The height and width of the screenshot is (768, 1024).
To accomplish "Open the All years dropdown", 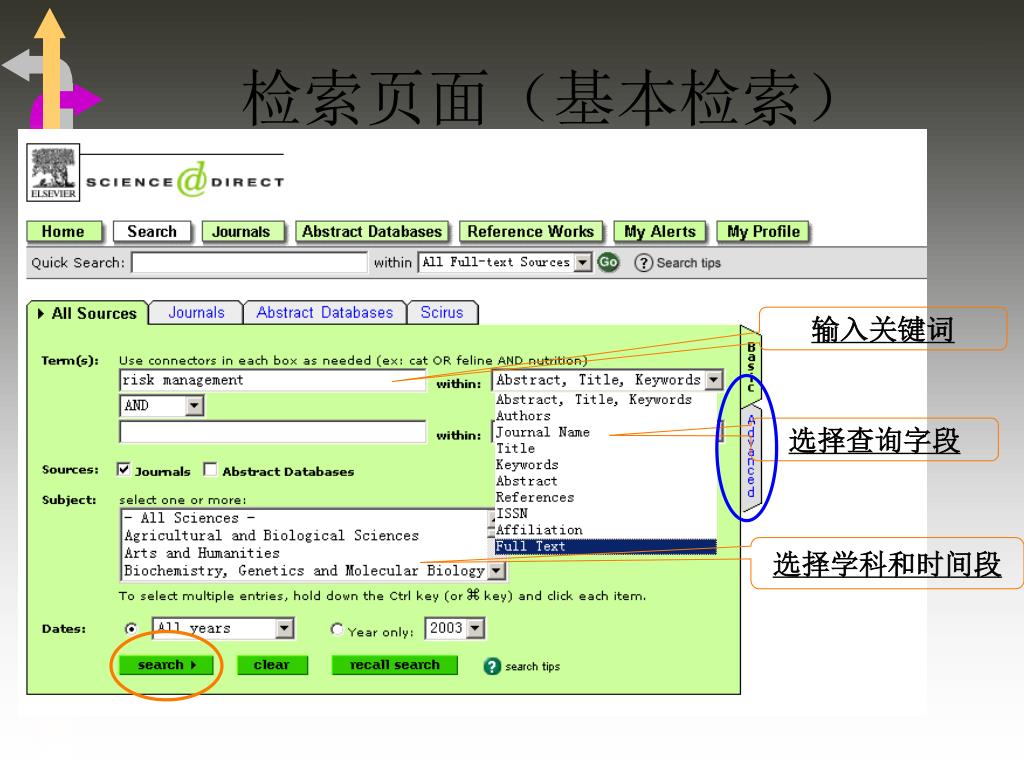I will [x=284, y=628].
